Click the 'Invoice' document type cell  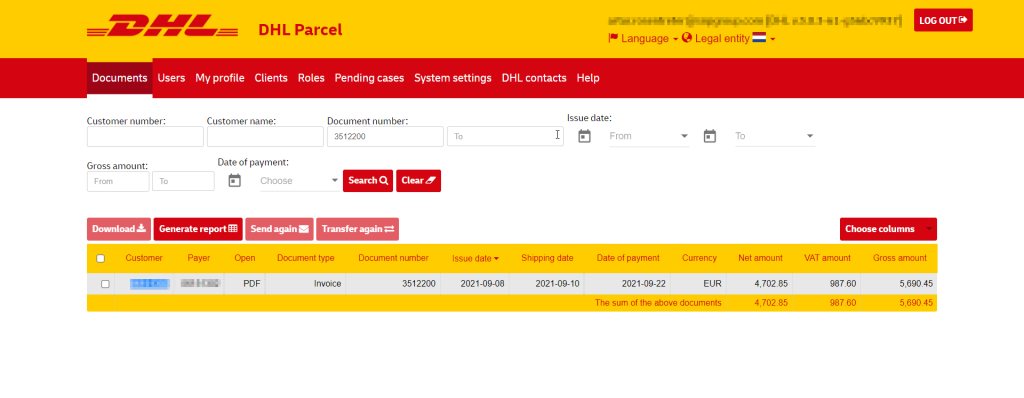point(327,284)
